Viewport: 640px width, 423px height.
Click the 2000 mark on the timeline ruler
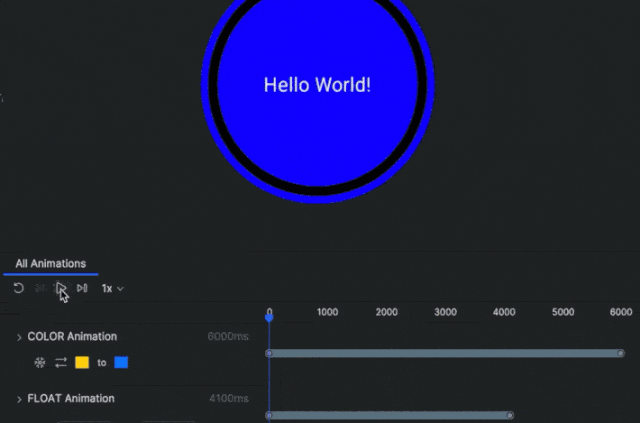(x=387, y=312)
